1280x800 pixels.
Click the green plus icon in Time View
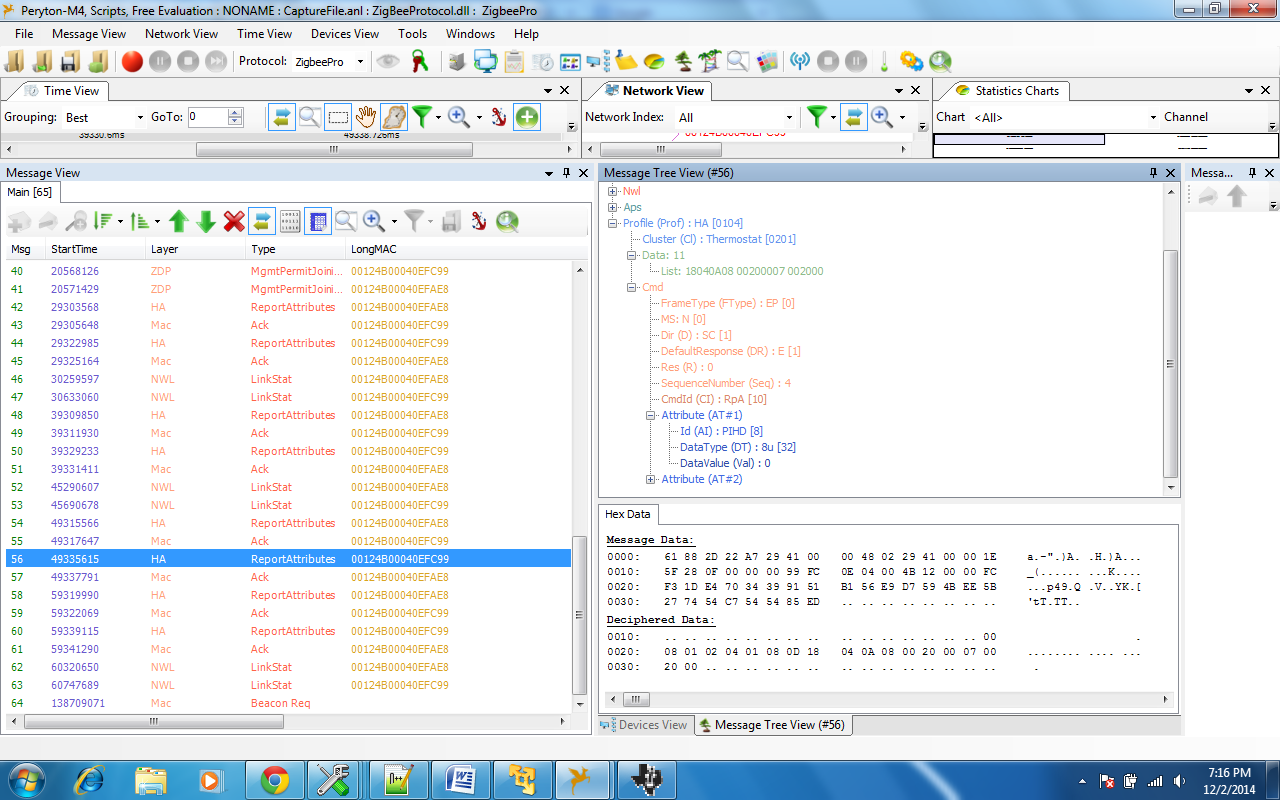pyautogui.click(x=527, y=117)
